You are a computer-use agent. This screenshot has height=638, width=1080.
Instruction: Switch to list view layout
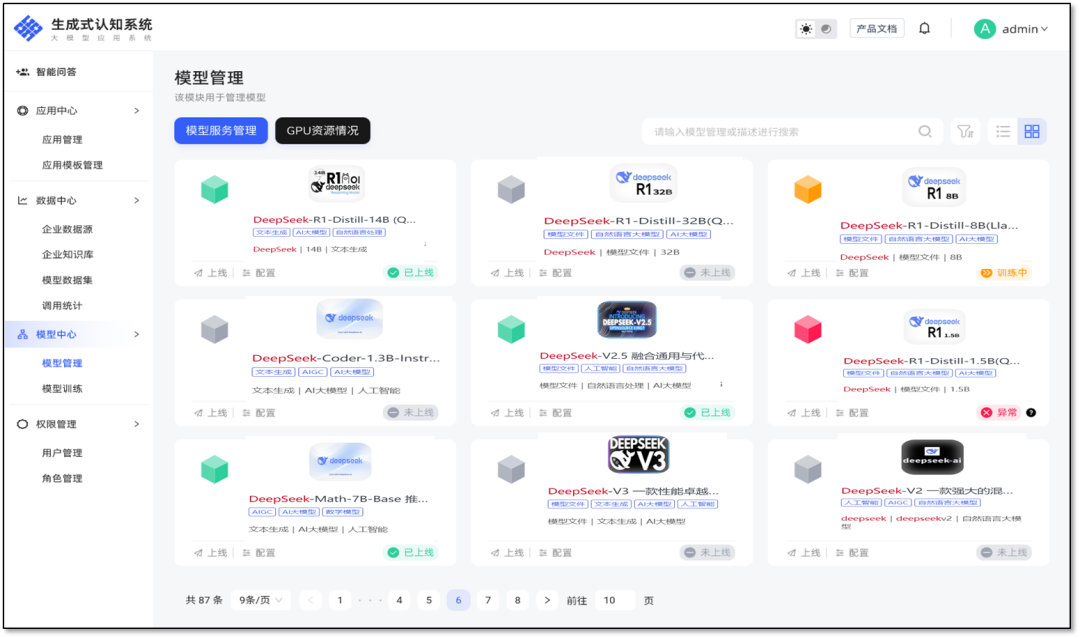click(x=1003, y=131)
